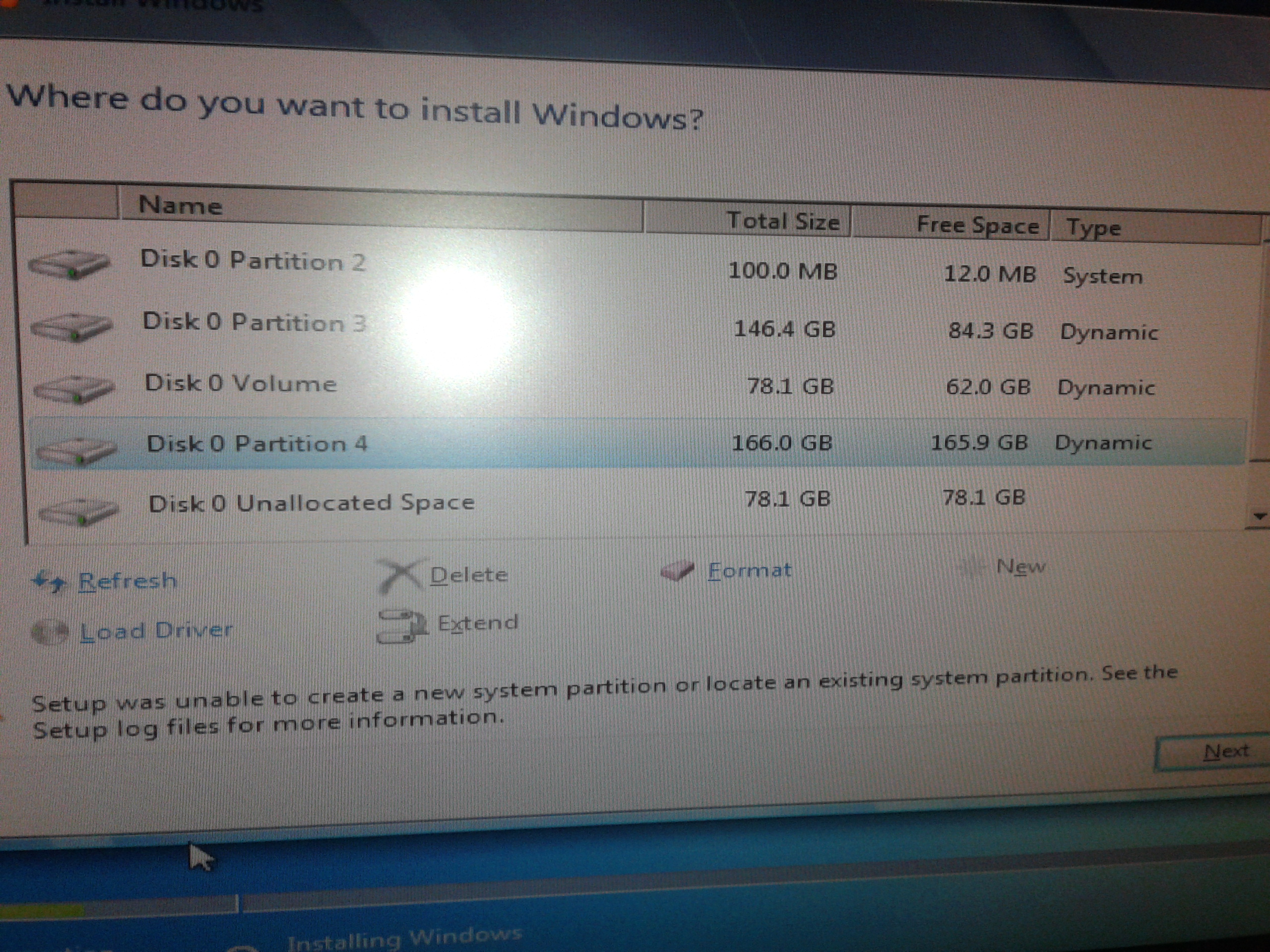
Task: Sort by Name column header
Action: [180, 205]
